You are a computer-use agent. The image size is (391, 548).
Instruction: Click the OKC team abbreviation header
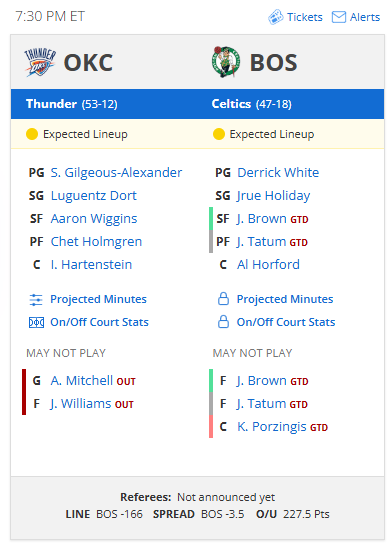coord(88,63)
